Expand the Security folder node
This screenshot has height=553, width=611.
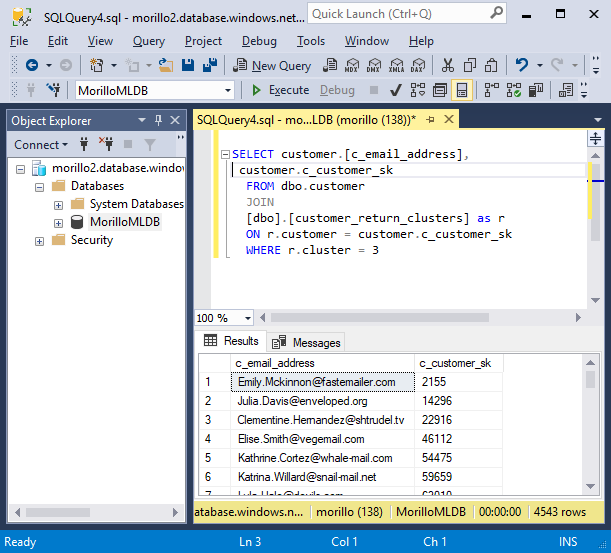[x=40, y=240]
